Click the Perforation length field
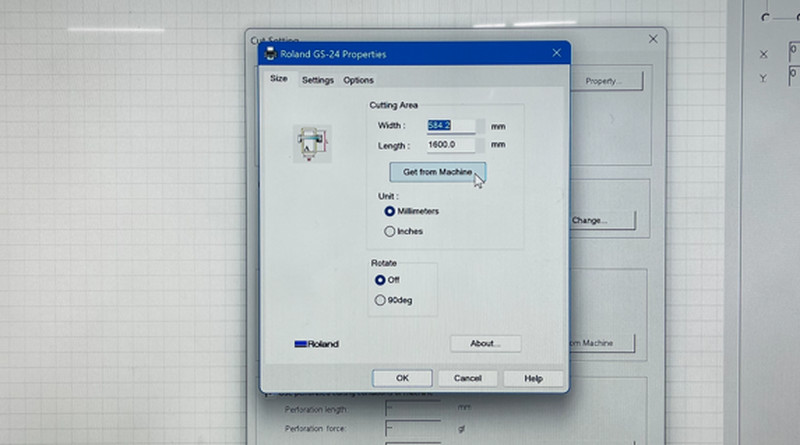The image size is (800, 445). [413, 408]
